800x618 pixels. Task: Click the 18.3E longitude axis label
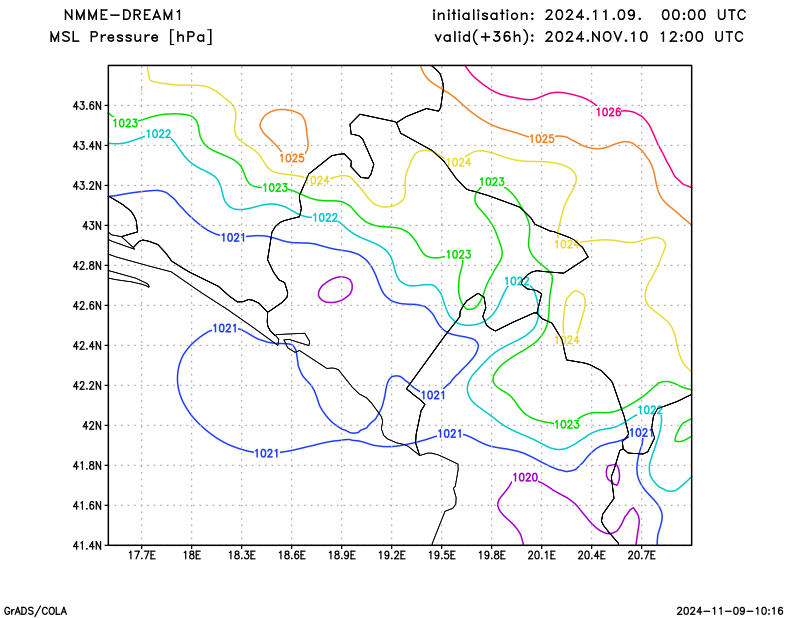[x=242, y=555]
